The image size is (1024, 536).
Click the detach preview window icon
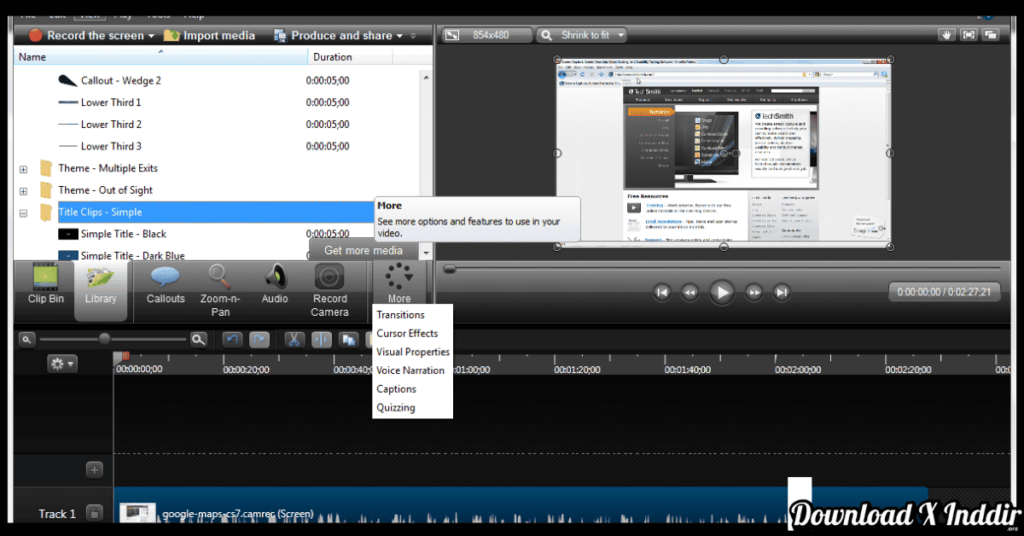991,35
